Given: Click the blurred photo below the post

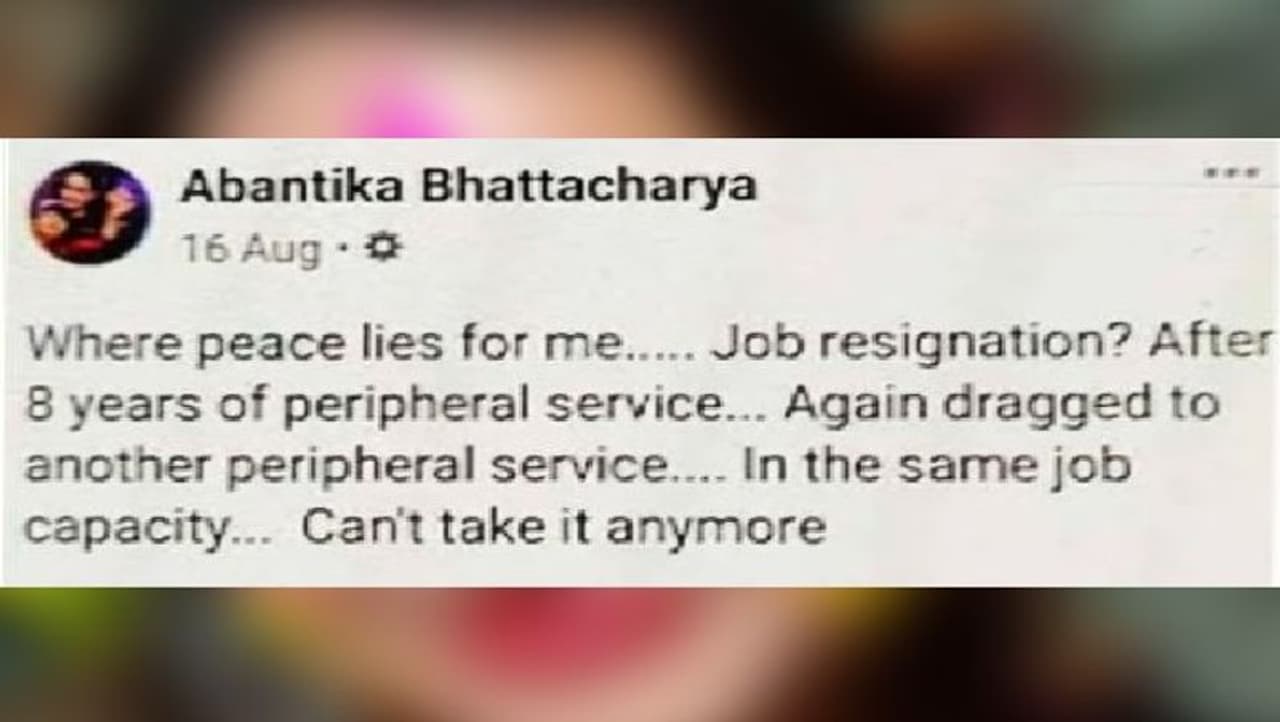Looking at the screenshot, I should coord(640,655).
